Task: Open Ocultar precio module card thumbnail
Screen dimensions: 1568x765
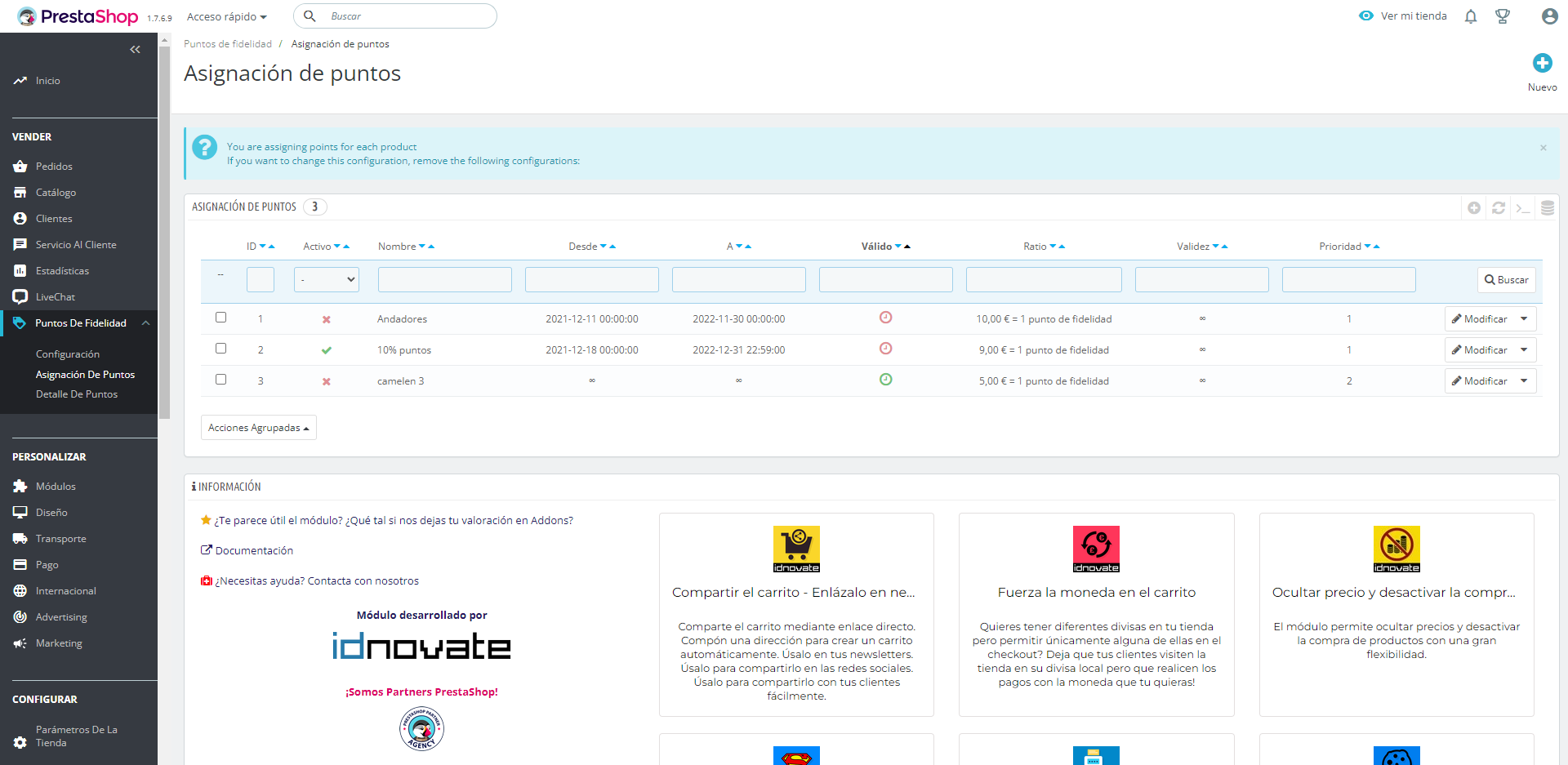Action: [x=1396, y=549]
